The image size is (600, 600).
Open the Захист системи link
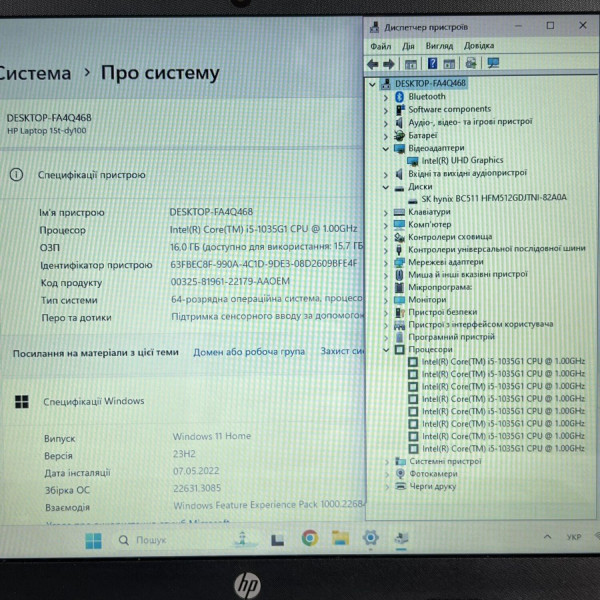(342, 351)
